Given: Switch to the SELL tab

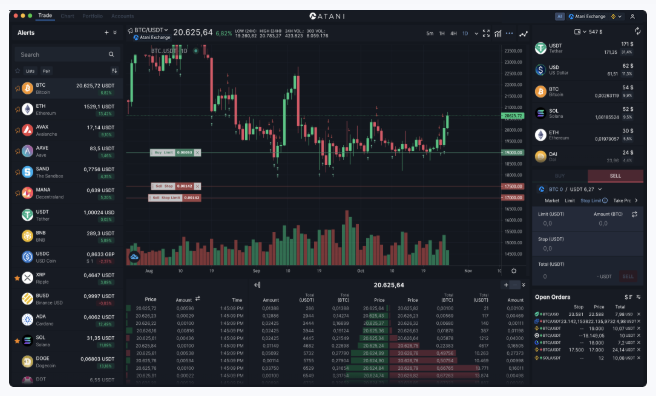Looking at the screenshot, I should pos(615,176).
